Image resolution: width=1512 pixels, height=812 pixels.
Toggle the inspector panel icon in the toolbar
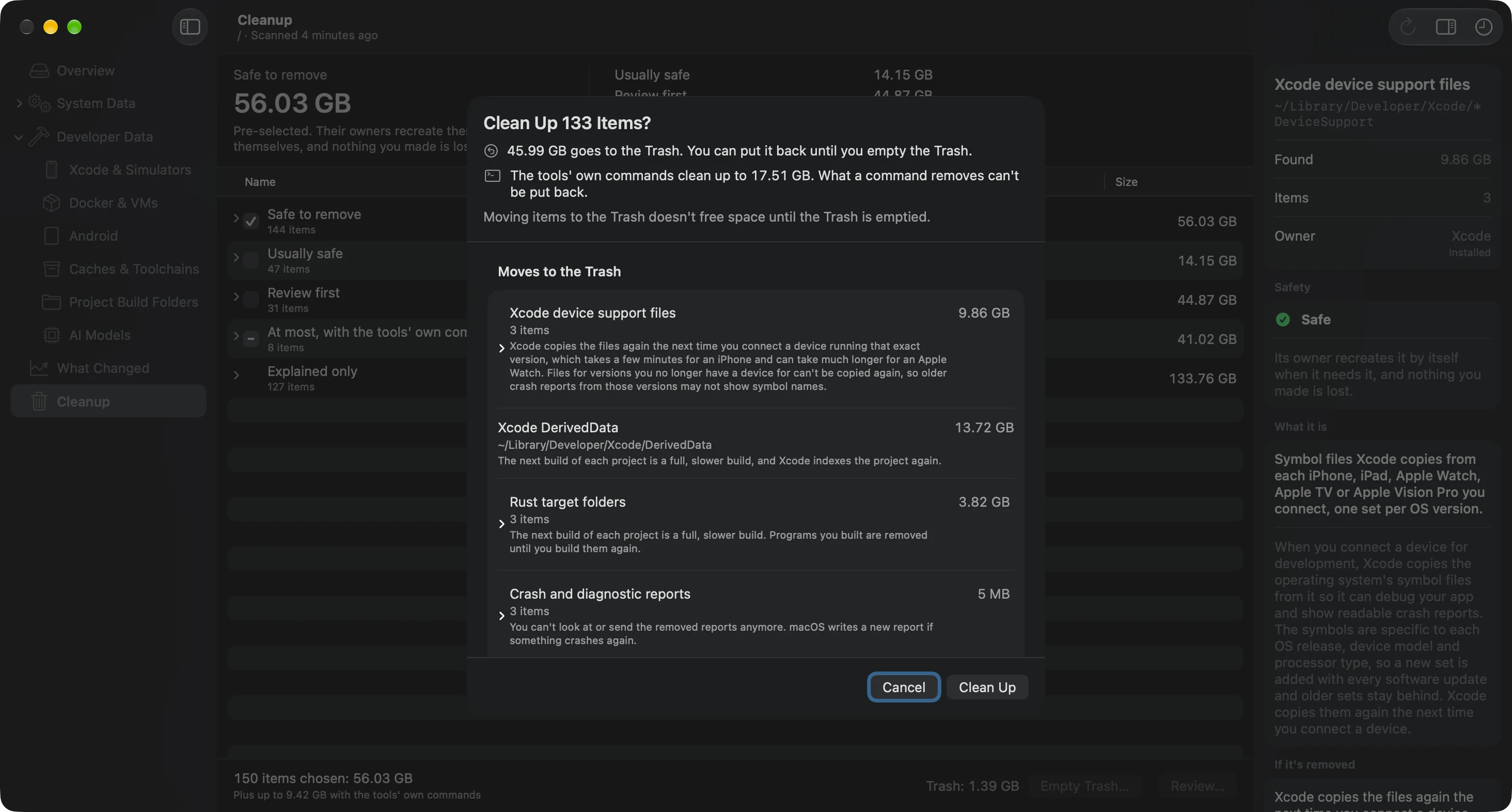(x=1446, y=27)
